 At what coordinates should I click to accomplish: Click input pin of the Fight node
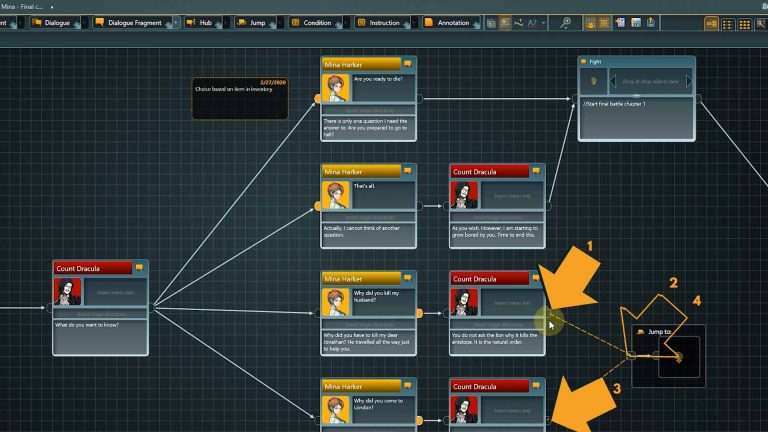576,98
